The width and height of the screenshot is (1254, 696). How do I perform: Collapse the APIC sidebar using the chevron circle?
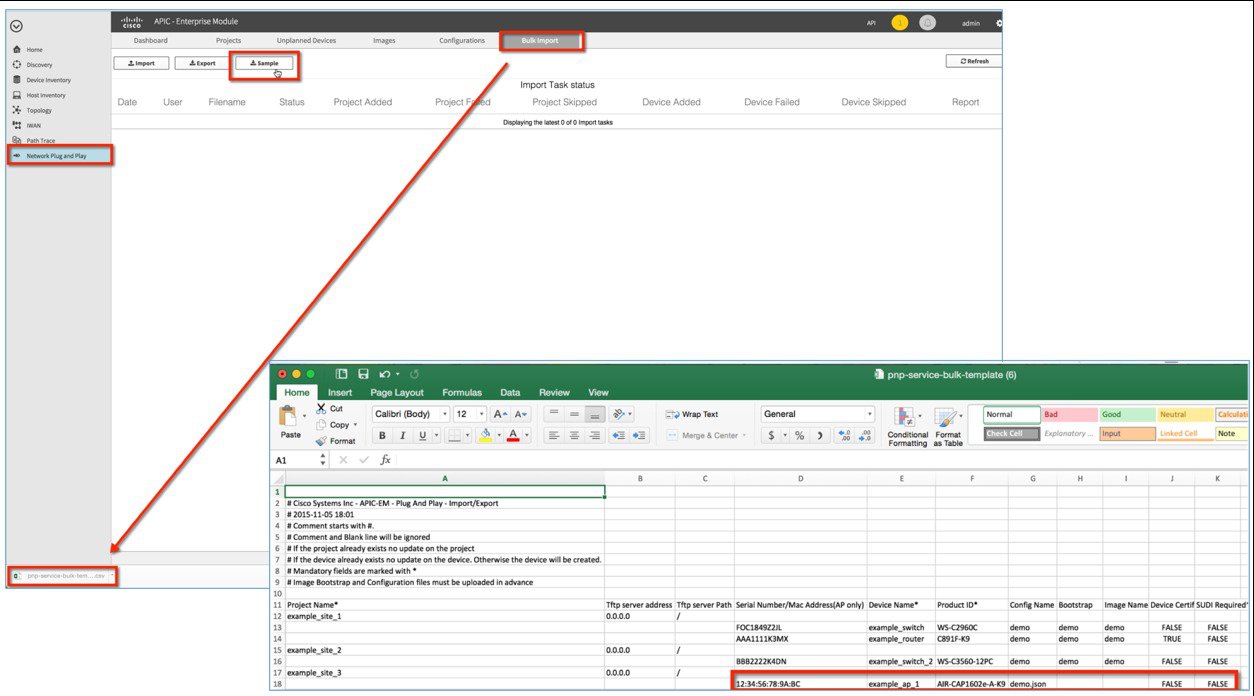pos(16,26)
